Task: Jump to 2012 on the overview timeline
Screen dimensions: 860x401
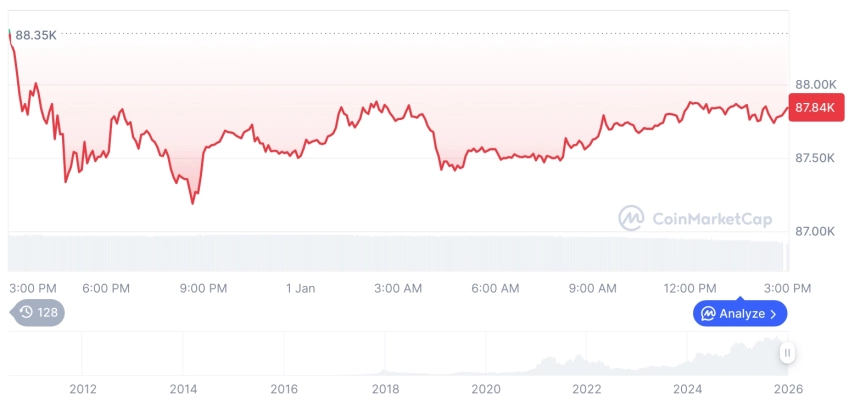Action: tap(82, 388)
